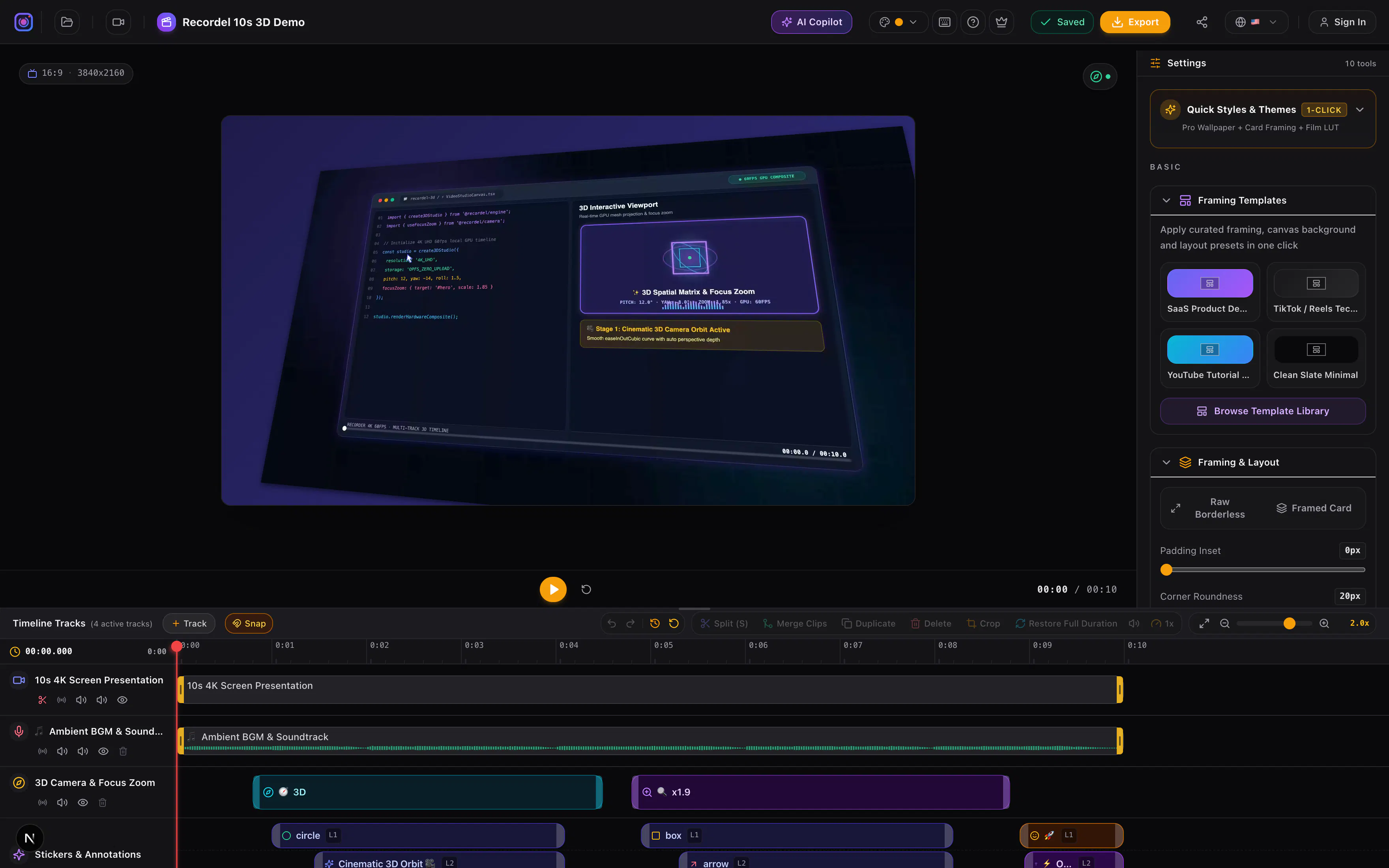Click the Recordel app logo
This screenshot has width=1389, height=868.
tap(24, 22)
